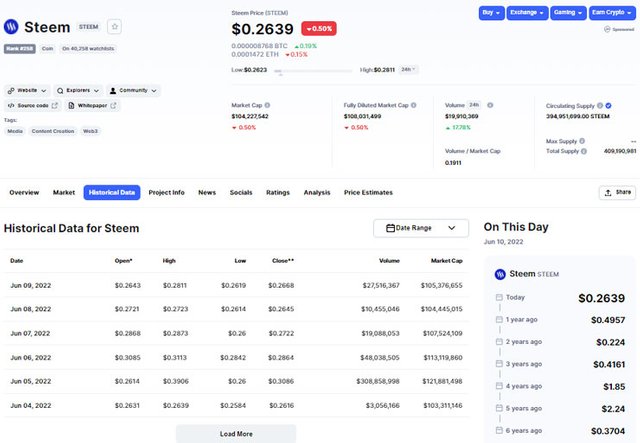
Task: Click the Jun 06, 2022 high value $0.3113
Action: pyautogui.click(x=175, y=358)
